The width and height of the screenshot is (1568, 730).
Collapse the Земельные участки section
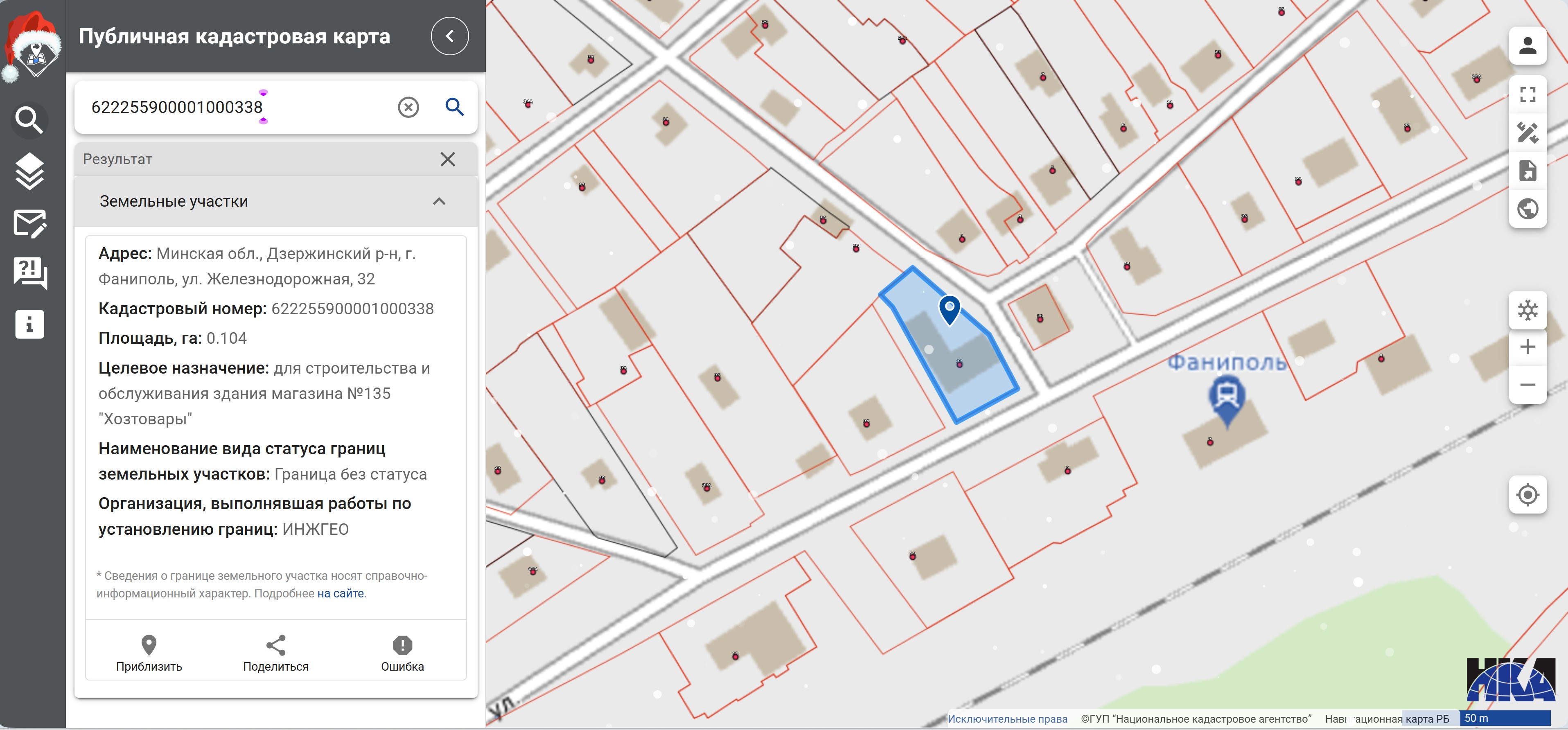(439, 201)
